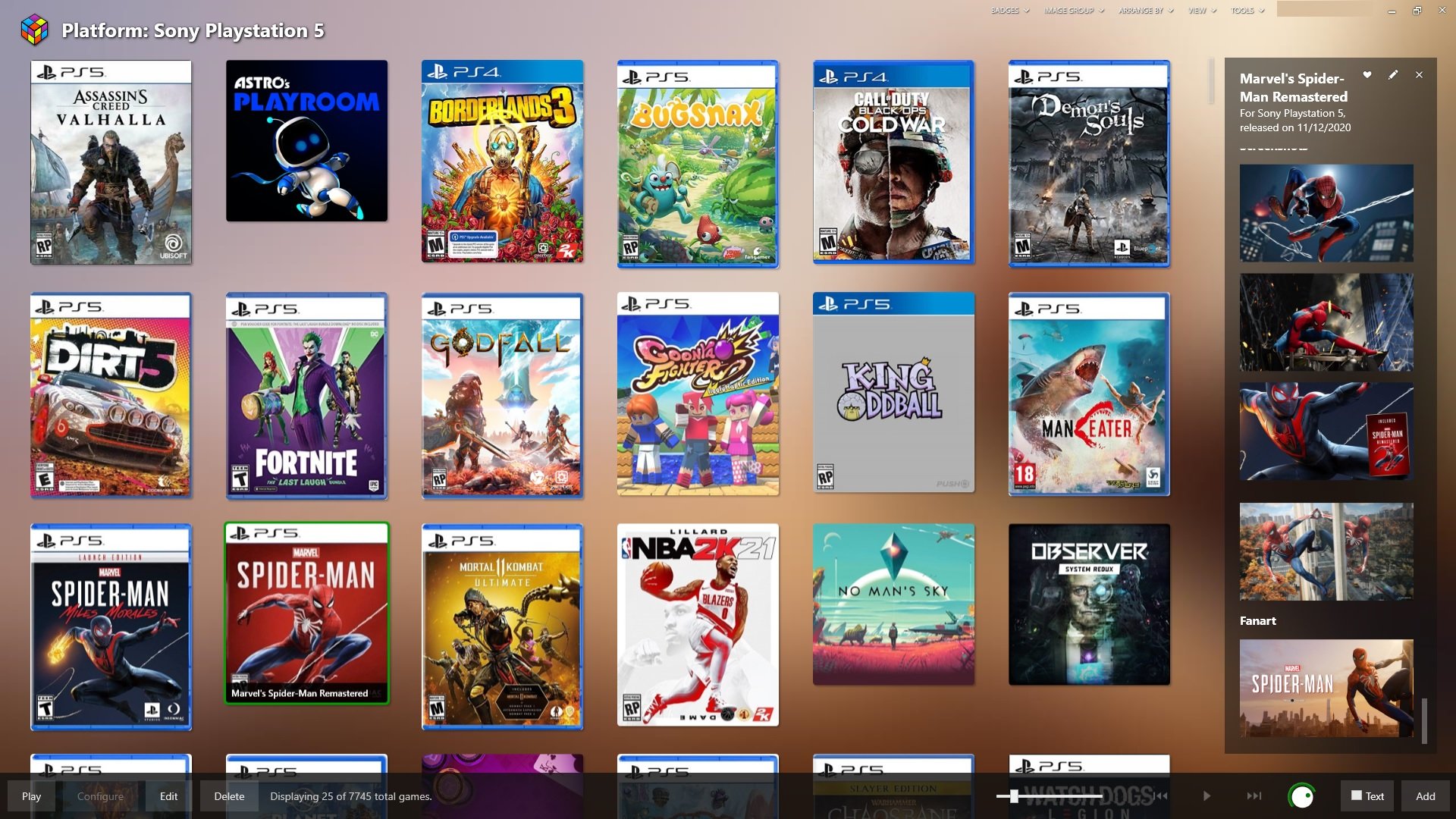Select Demon's Souls box art
The width and height of the screenshot is (1456, 819).
point(1089,164)
